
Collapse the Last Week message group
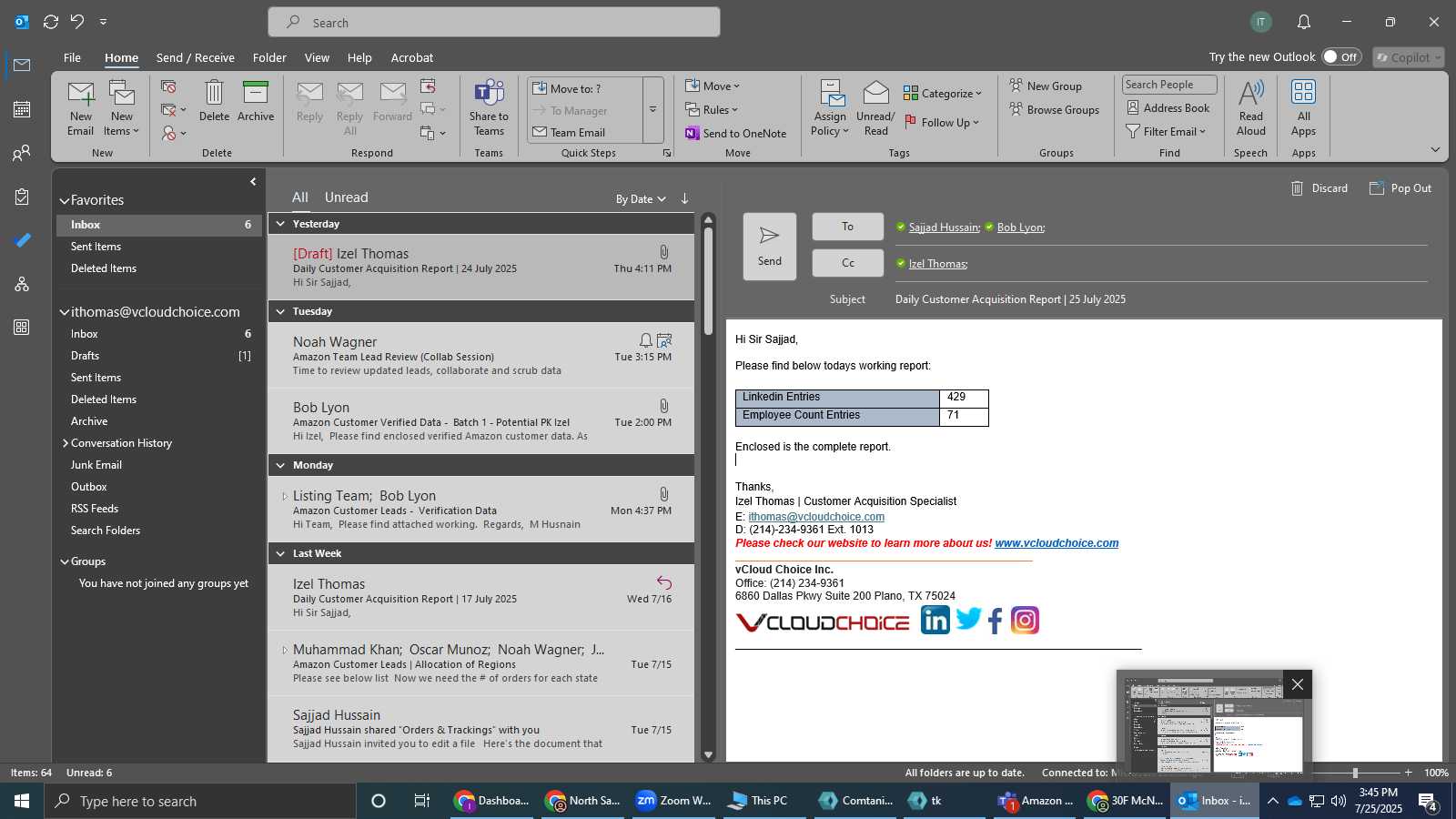pos(280,553)
